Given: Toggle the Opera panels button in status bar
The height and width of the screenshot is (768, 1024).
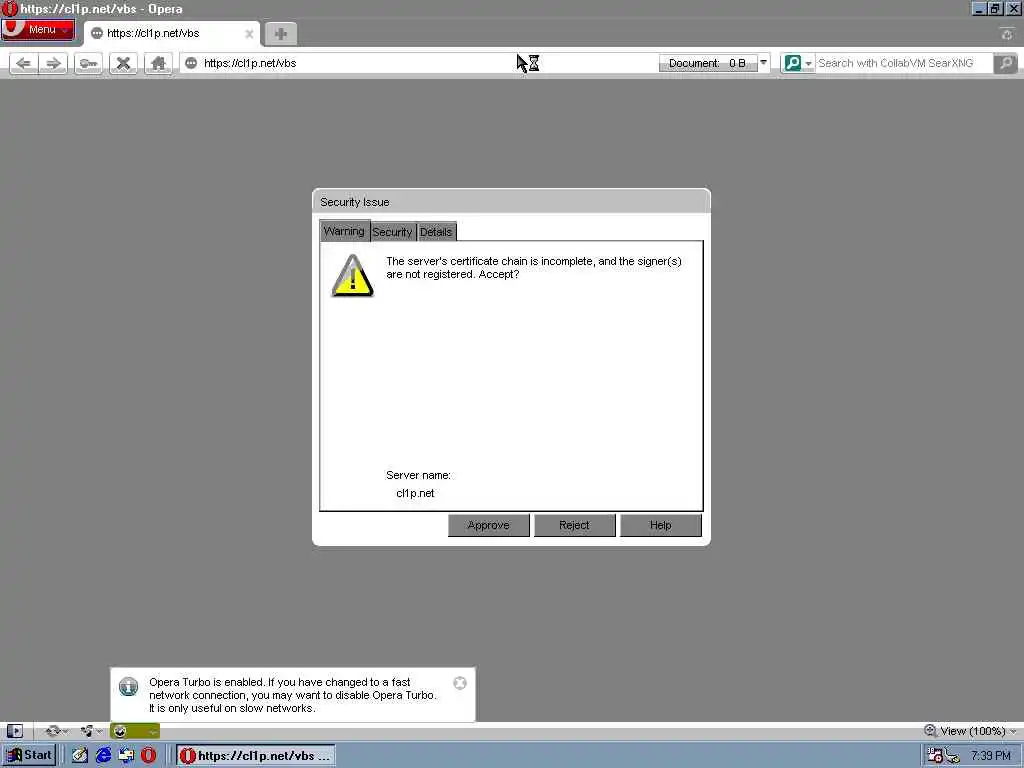Looking at the screenshot, I should [14, 731].
